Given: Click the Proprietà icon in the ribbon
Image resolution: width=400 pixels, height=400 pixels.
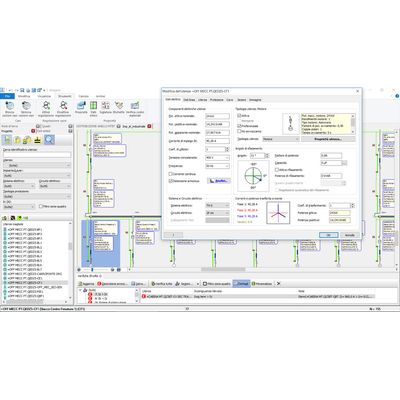Looking at the screenshot, I should 81,107.
